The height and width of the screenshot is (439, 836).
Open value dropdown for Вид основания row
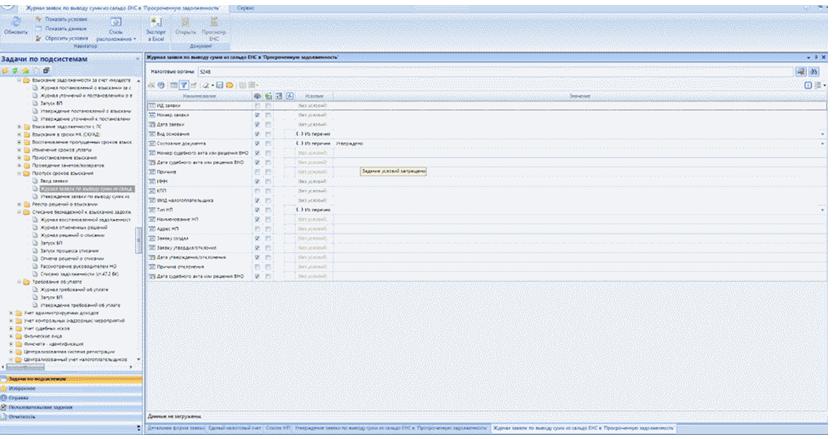click(822, 134)
